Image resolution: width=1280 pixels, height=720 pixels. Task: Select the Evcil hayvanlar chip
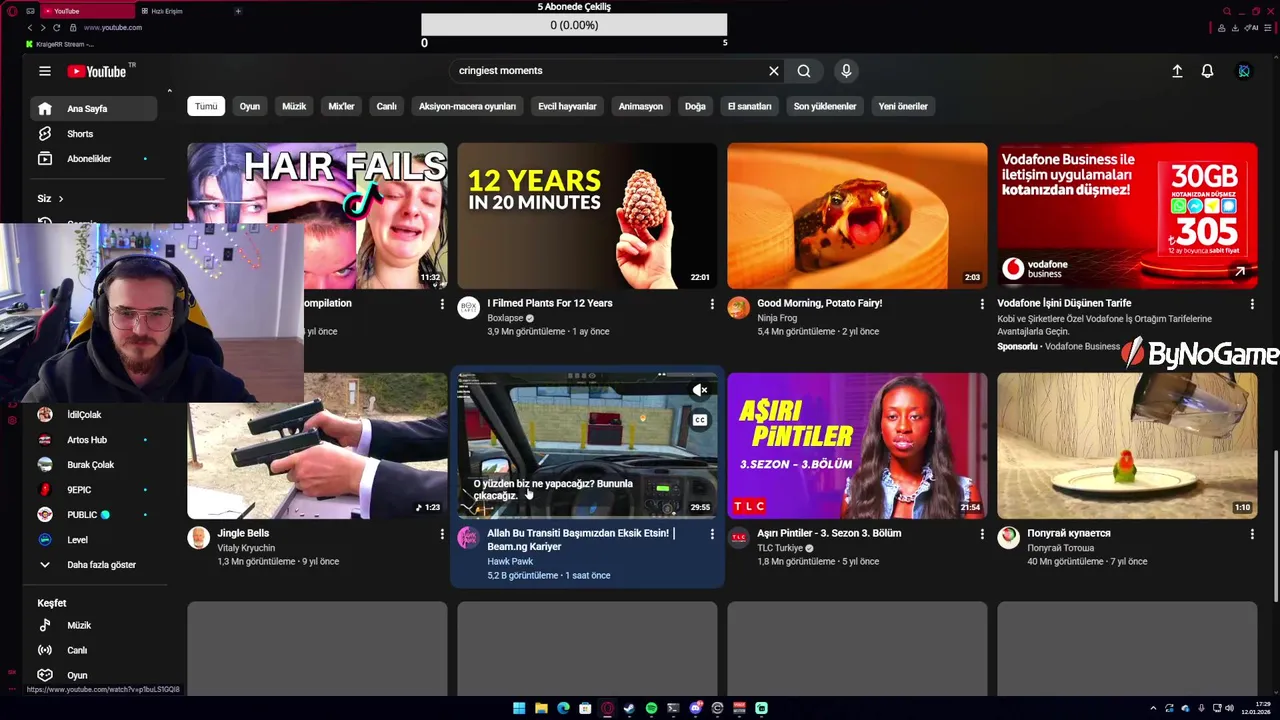click(567, 106)
